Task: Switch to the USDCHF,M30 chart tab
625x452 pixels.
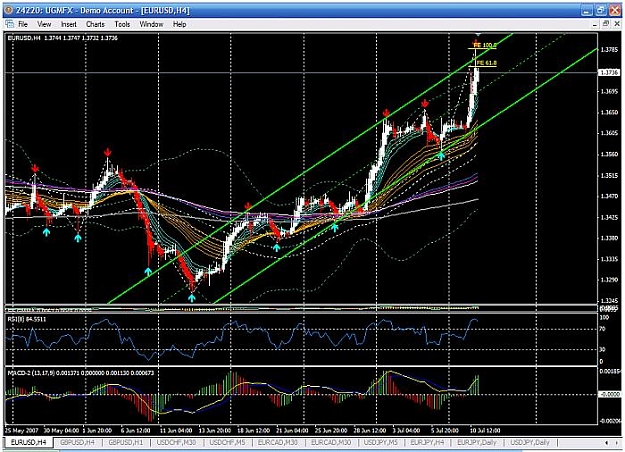Action: 176,442
